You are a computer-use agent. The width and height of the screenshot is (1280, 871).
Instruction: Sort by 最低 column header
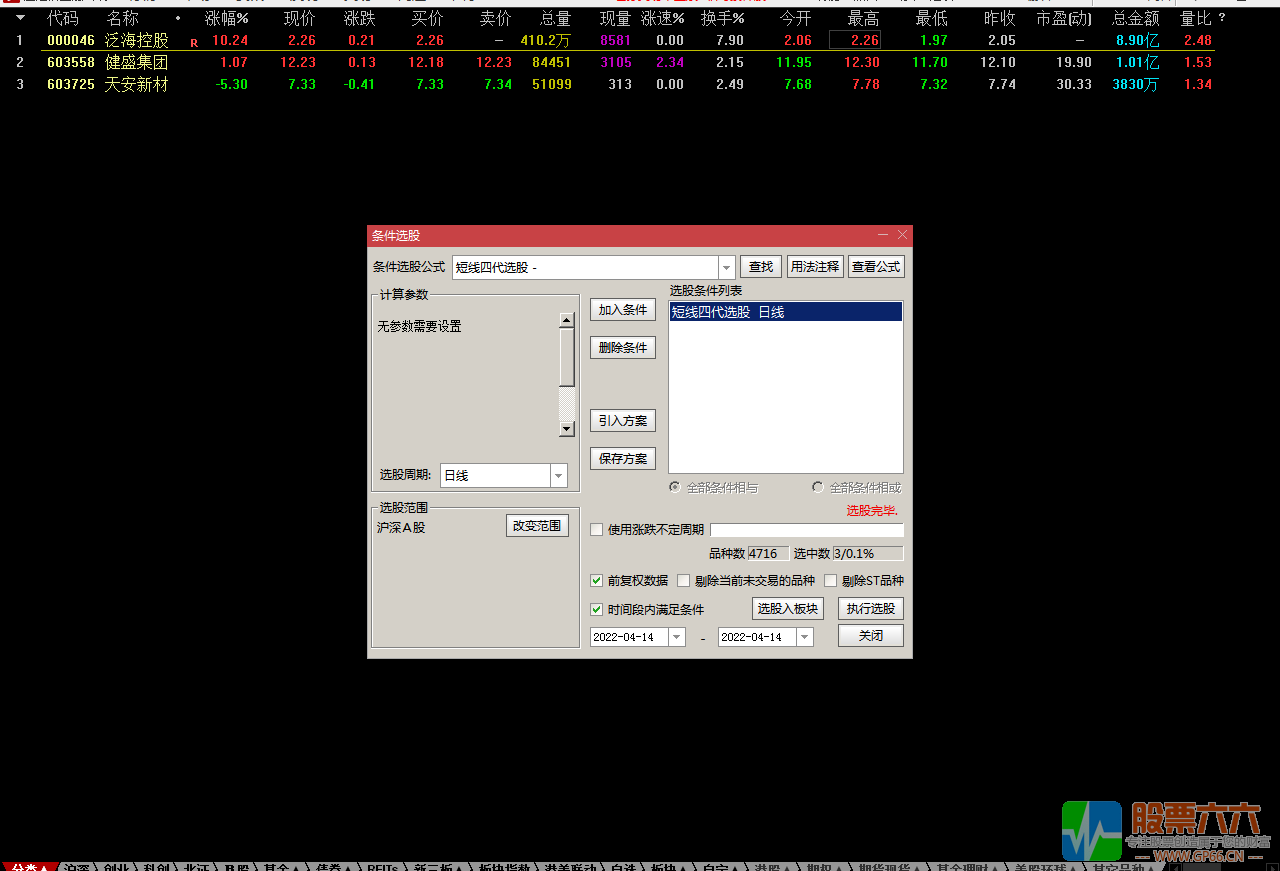pos(932,18)
